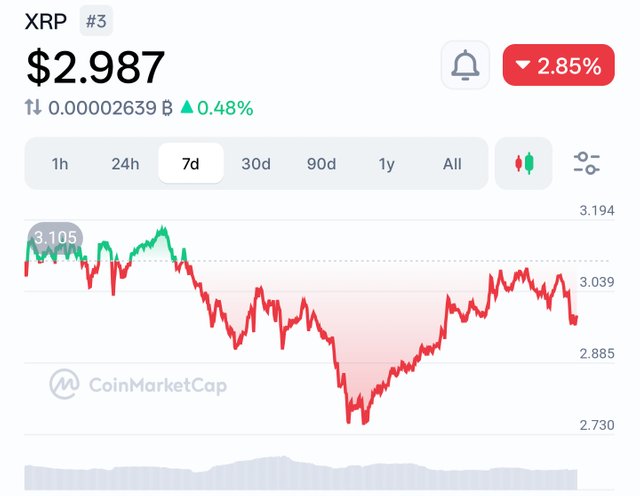Tap the #3 rank badge
This screenshot has height=496, width=640.
tap(96, 21)
